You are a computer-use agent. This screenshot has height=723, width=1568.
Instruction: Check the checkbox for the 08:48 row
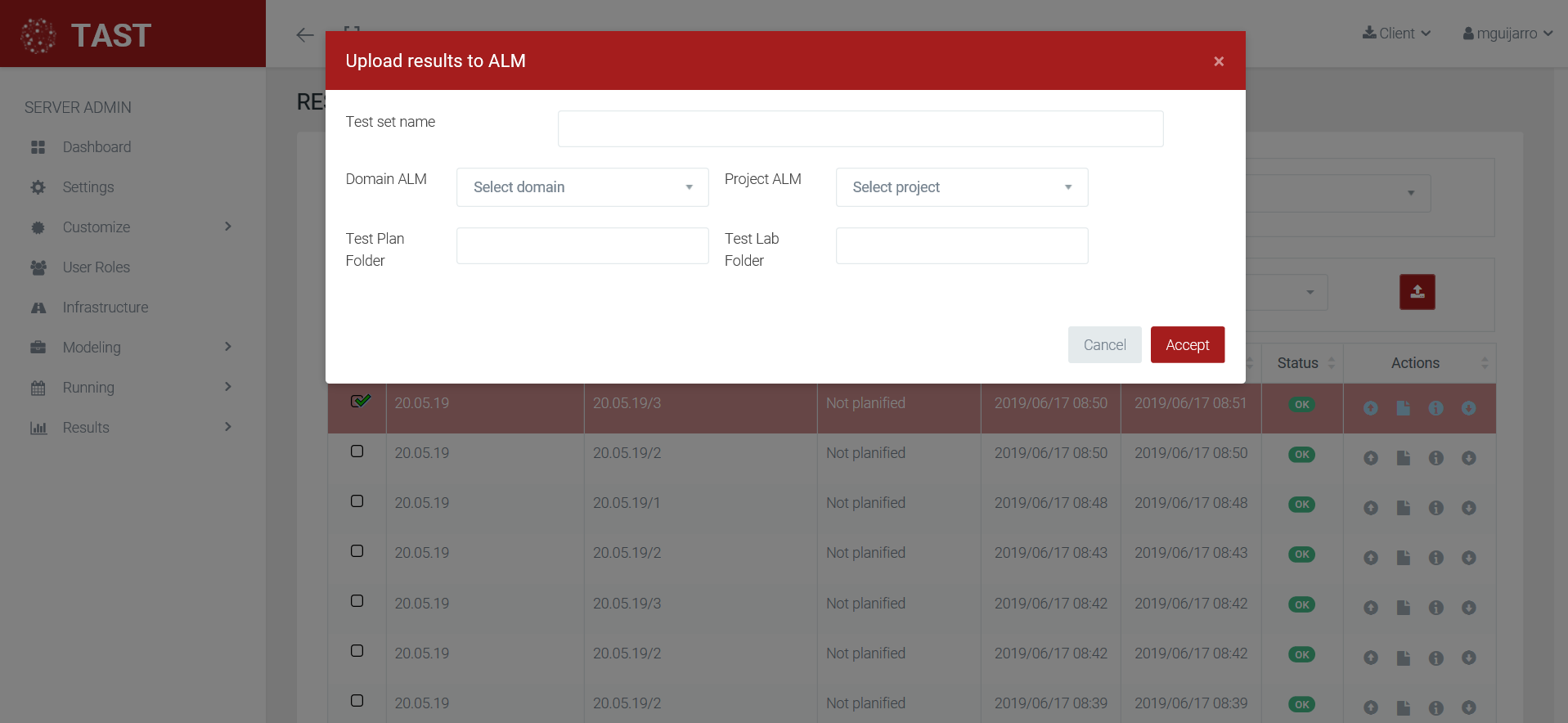click(357, 501)
